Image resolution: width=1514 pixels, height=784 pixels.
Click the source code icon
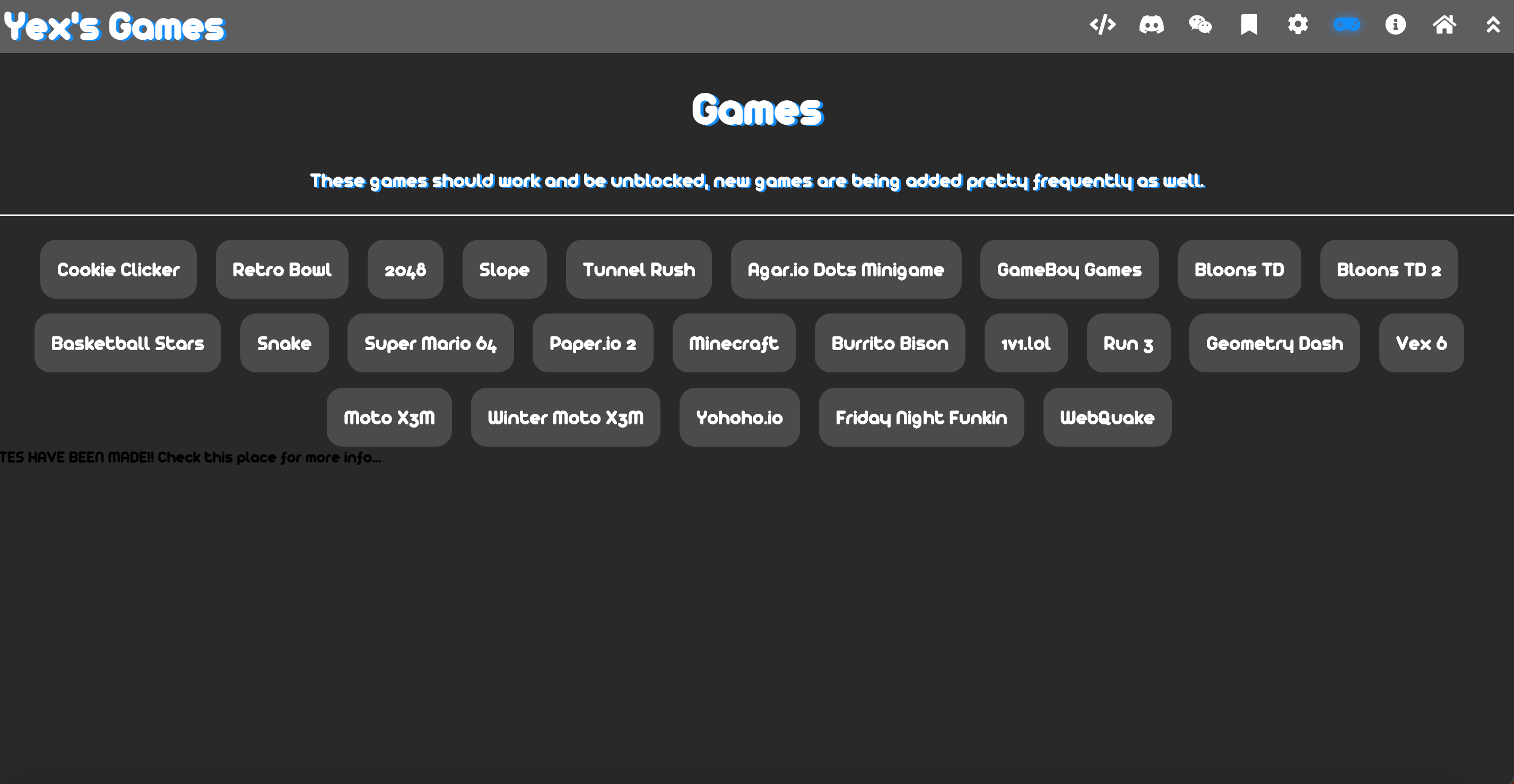[1102, 25]
